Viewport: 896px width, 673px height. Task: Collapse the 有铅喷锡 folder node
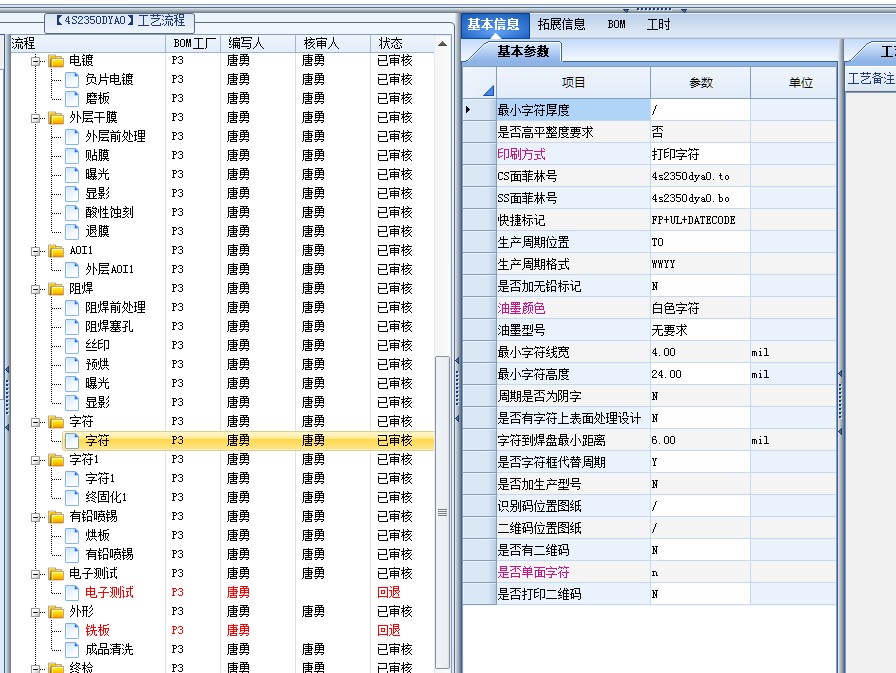35,516
